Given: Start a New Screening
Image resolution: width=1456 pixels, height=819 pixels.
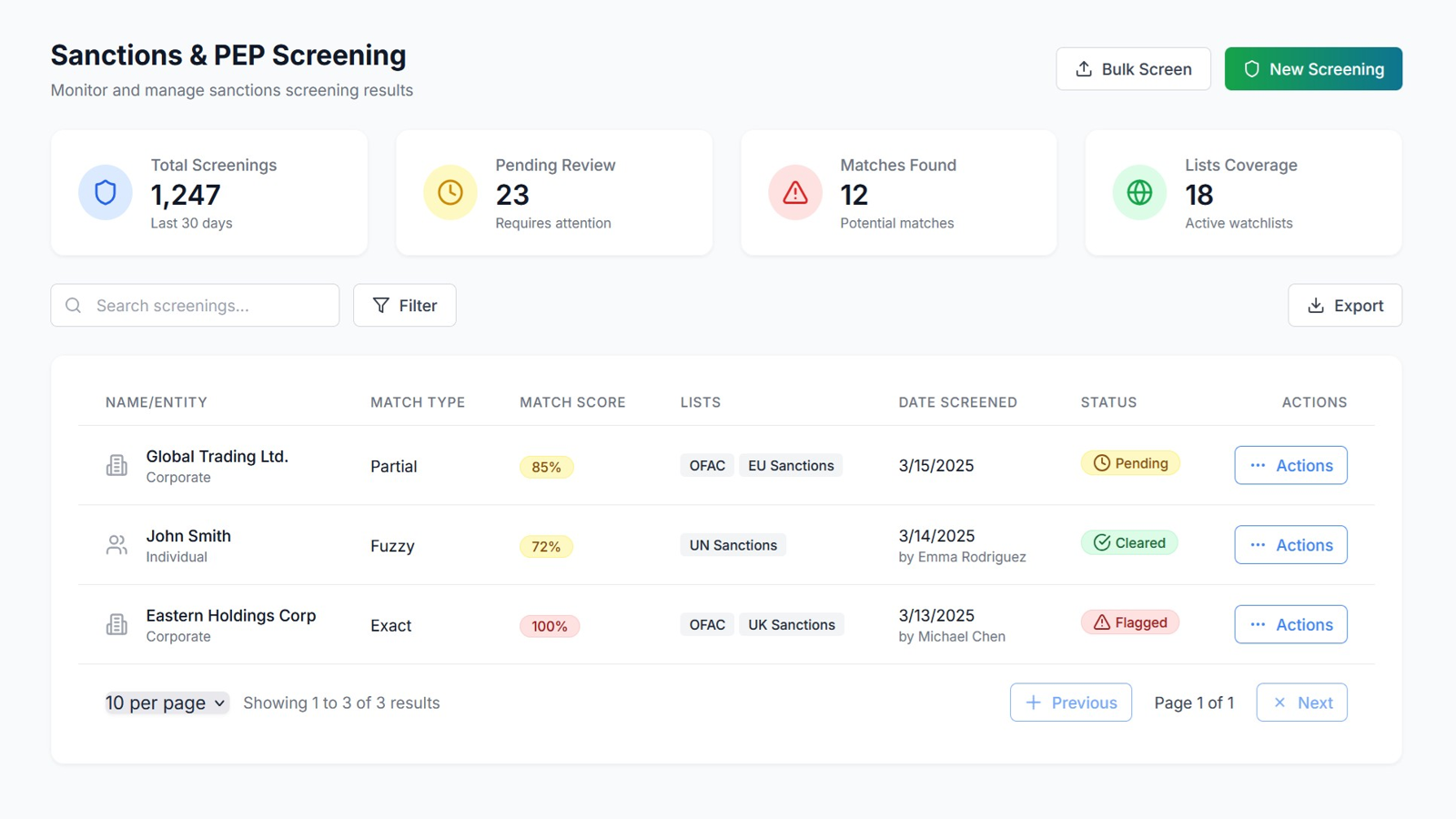Looking at the screenshot, I should coord(1312,69).
